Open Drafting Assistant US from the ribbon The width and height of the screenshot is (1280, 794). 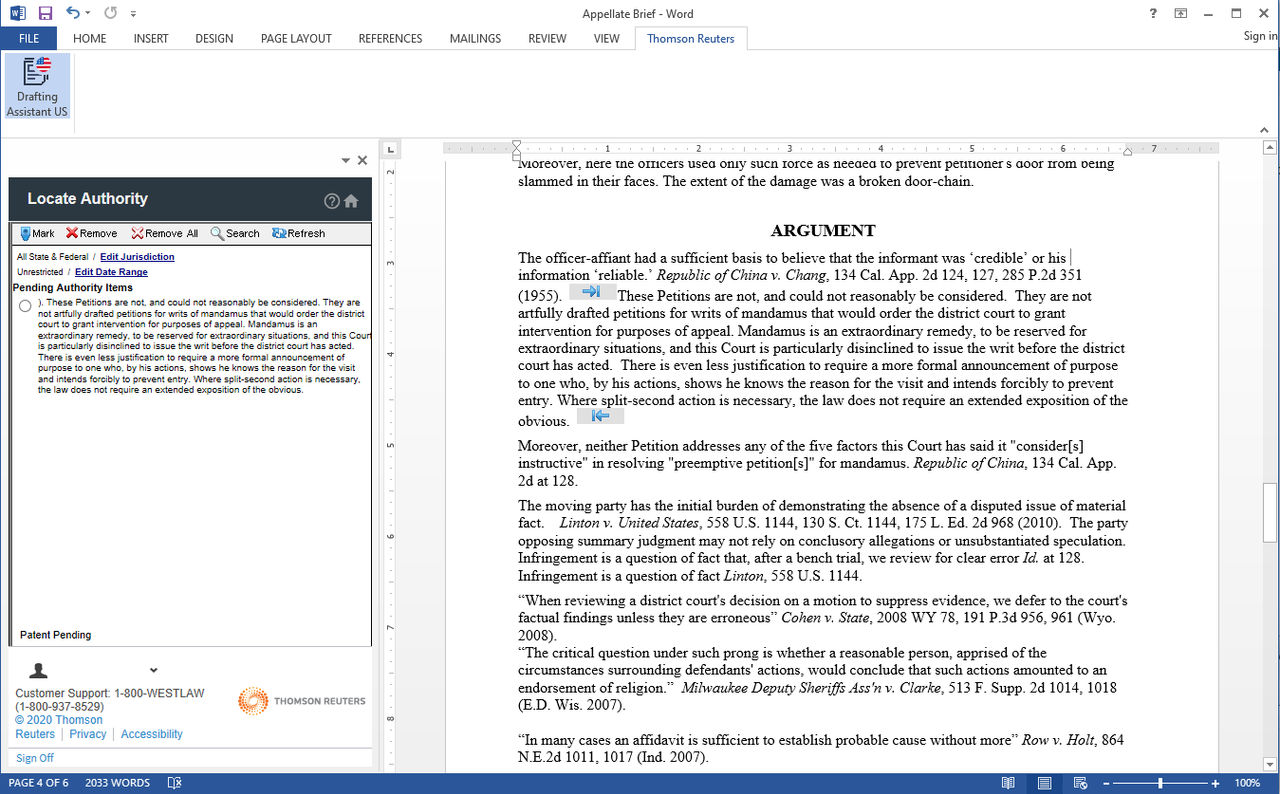pyautogui.click(x=37, y=87)
